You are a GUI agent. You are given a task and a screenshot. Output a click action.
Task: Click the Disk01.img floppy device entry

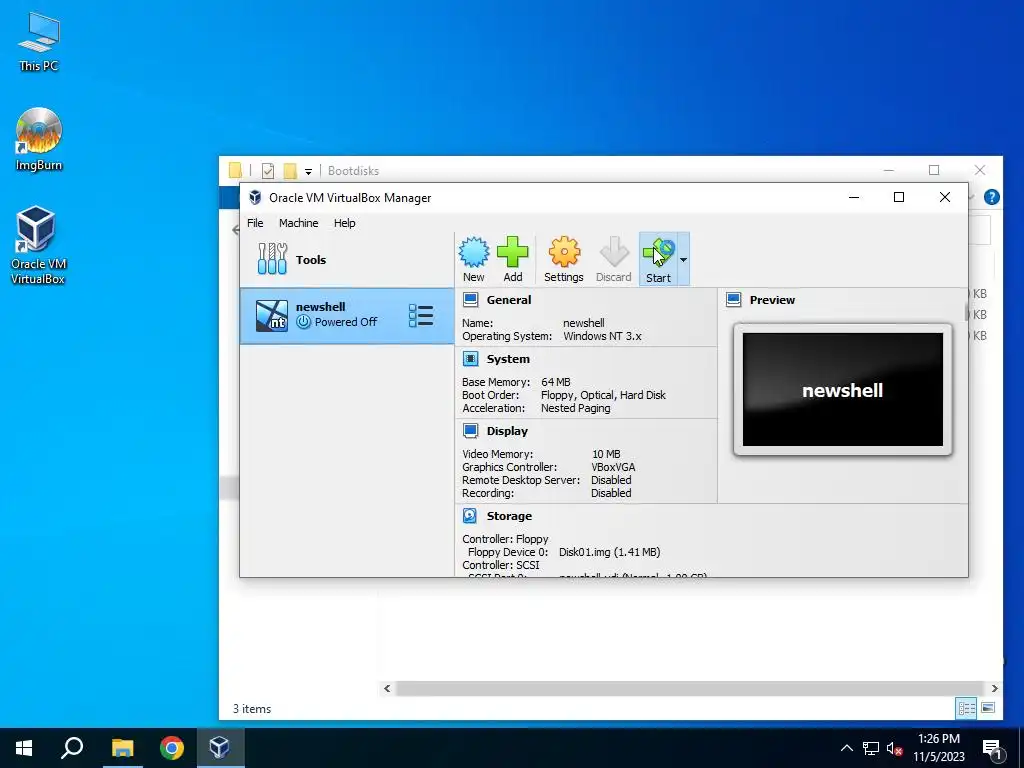coord(609,552)
